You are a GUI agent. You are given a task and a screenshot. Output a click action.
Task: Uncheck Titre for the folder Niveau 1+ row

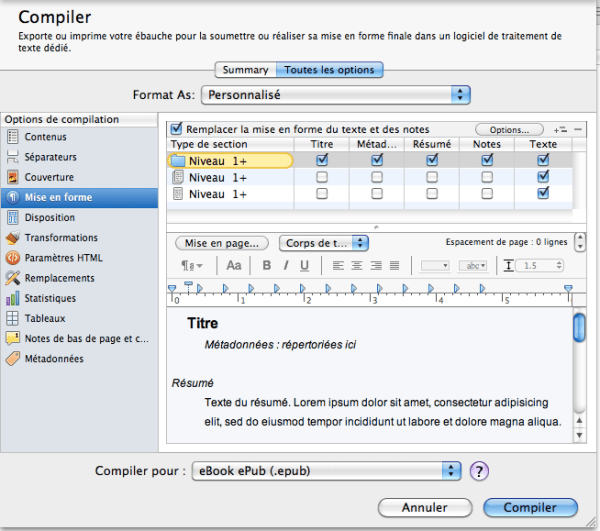coord(322,159)
